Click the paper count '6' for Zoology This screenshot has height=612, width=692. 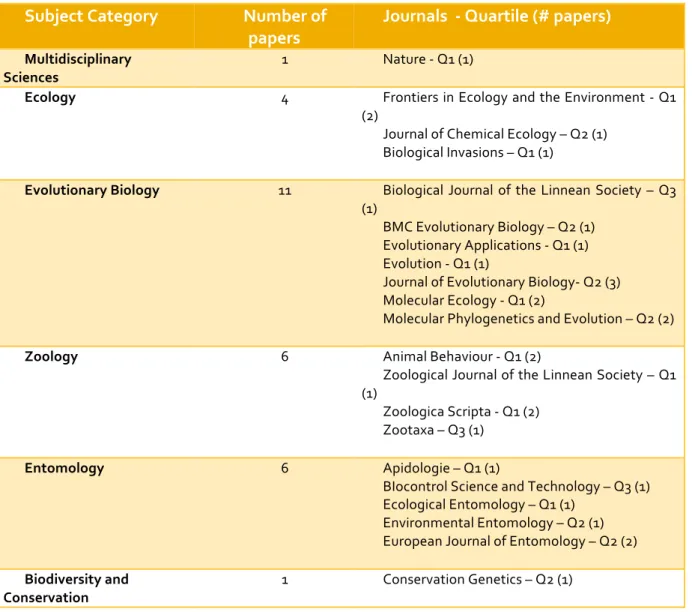pos(285,357)
